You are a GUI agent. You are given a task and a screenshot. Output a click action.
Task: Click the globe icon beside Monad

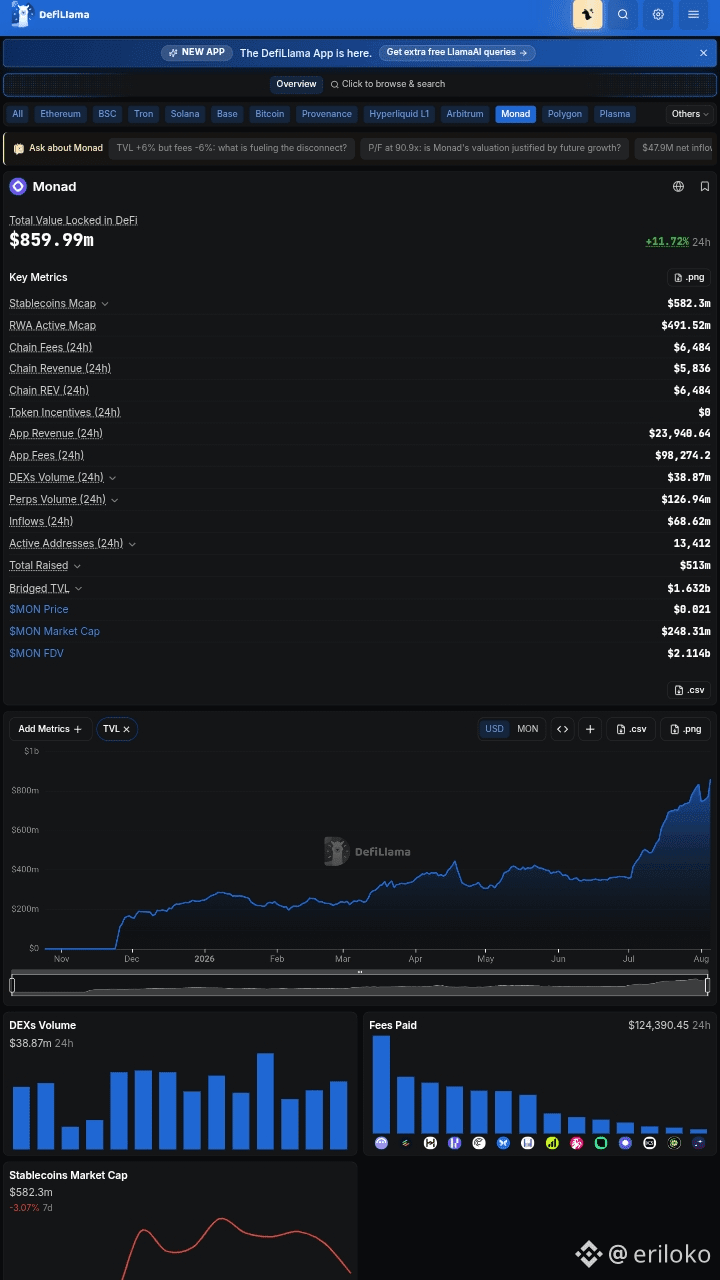click(x=679, y=186)
